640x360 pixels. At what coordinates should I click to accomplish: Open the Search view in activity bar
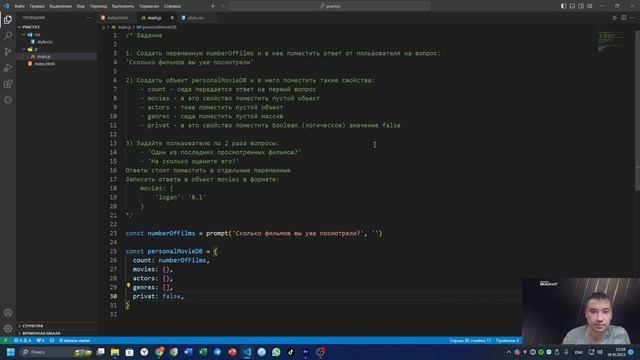point(8,36)
